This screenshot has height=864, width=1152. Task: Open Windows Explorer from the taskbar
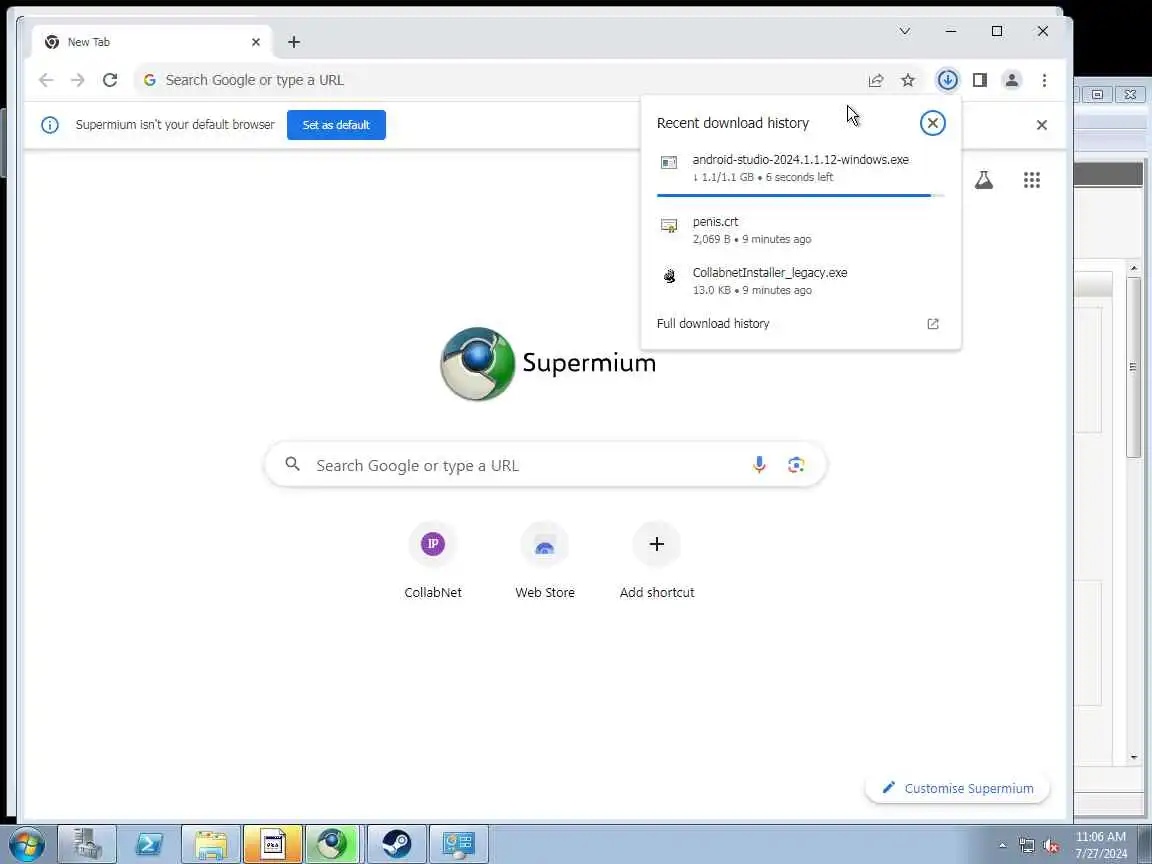point(211,844)
